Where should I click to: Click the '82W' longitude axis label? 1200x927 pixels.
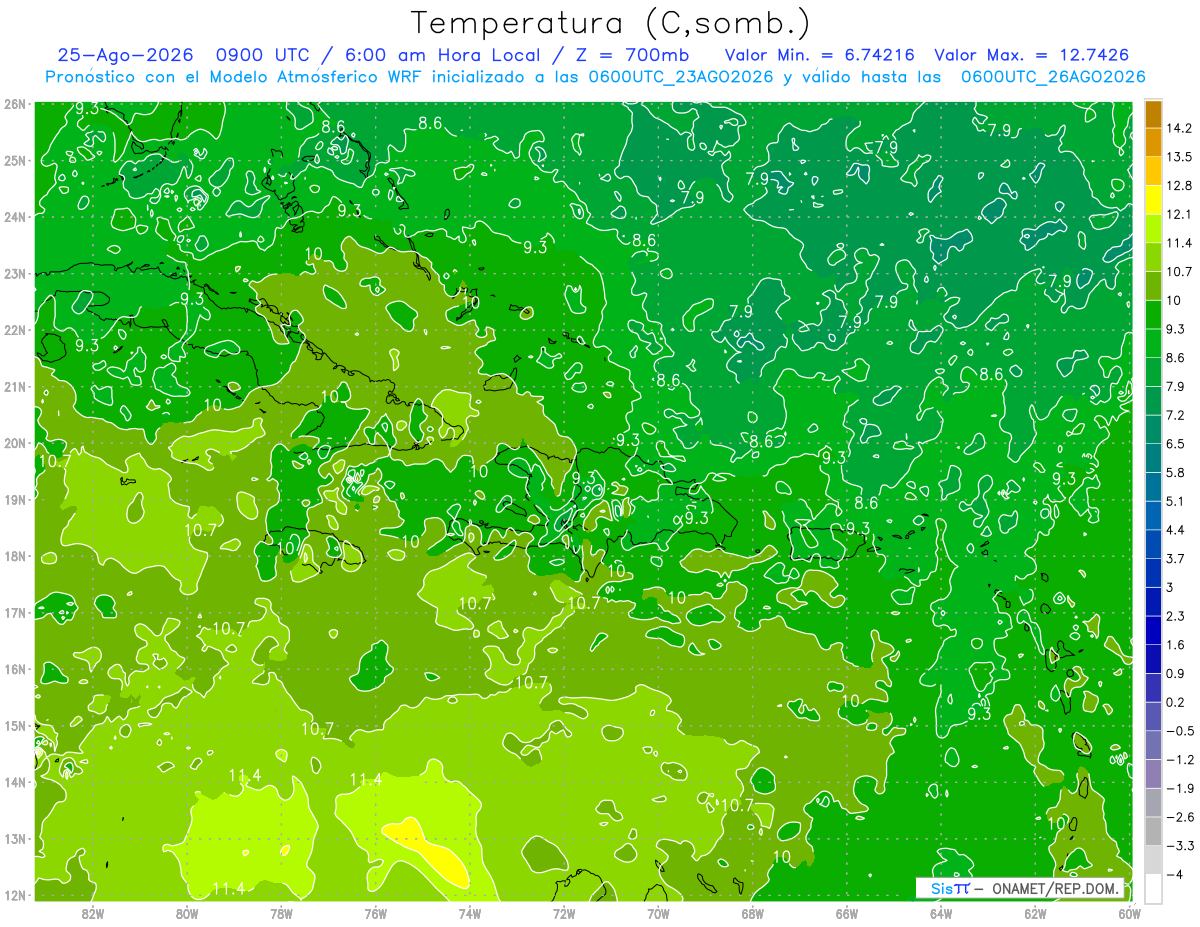pos(93,913)
